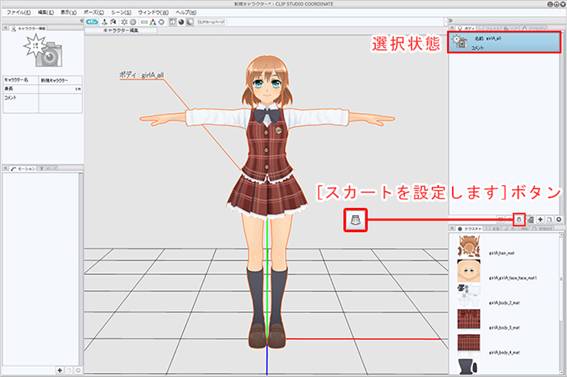Expand the right panel with the double-arrow

tap(451, 21)
